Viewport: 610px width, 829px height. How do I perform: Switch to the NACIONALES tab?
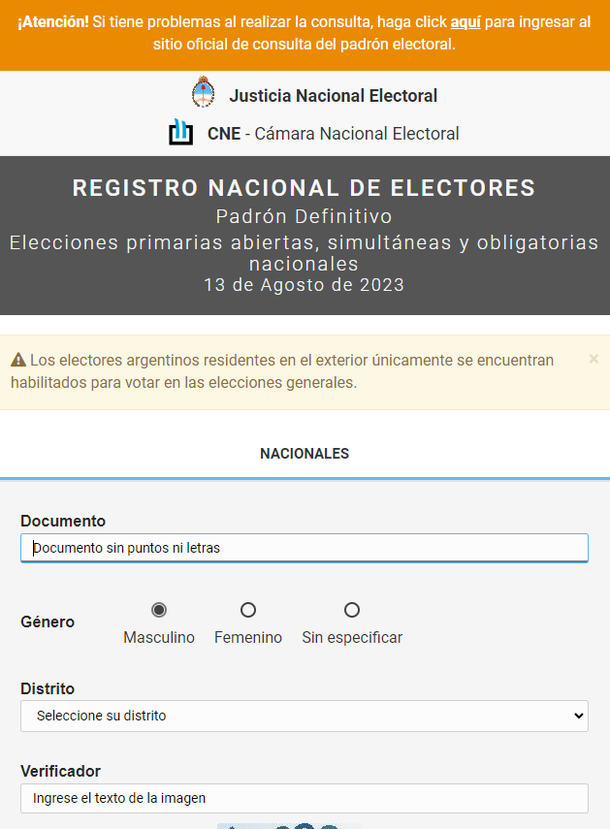tap(304, 454)
